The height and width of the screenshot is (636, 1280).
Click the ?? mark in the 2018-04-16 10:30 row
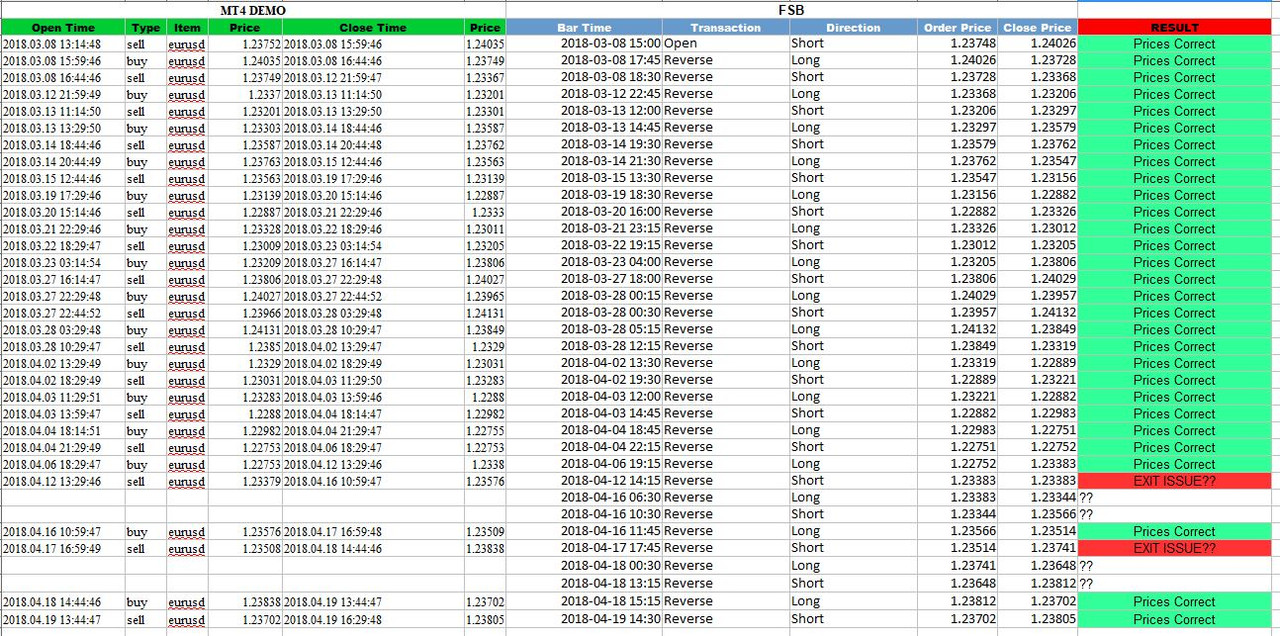(1086, 515)
